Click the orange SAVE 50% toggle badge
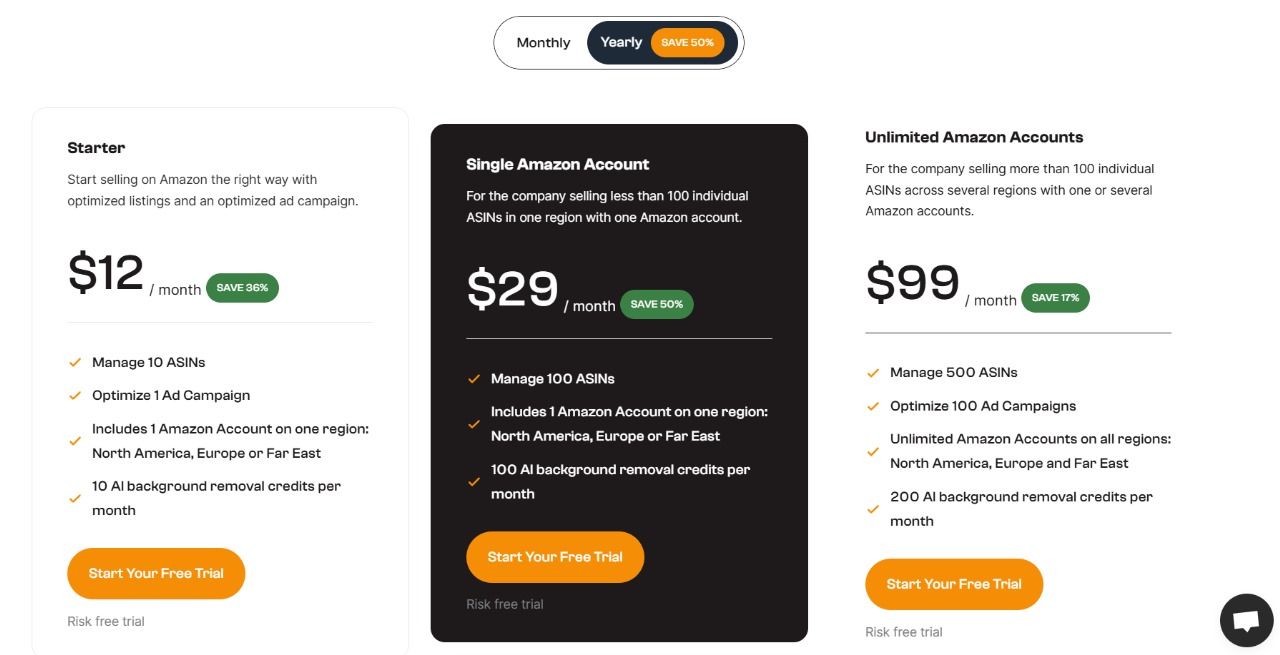Image resolution: width=1280 pixels, height=655 pixels. point(688,43)
